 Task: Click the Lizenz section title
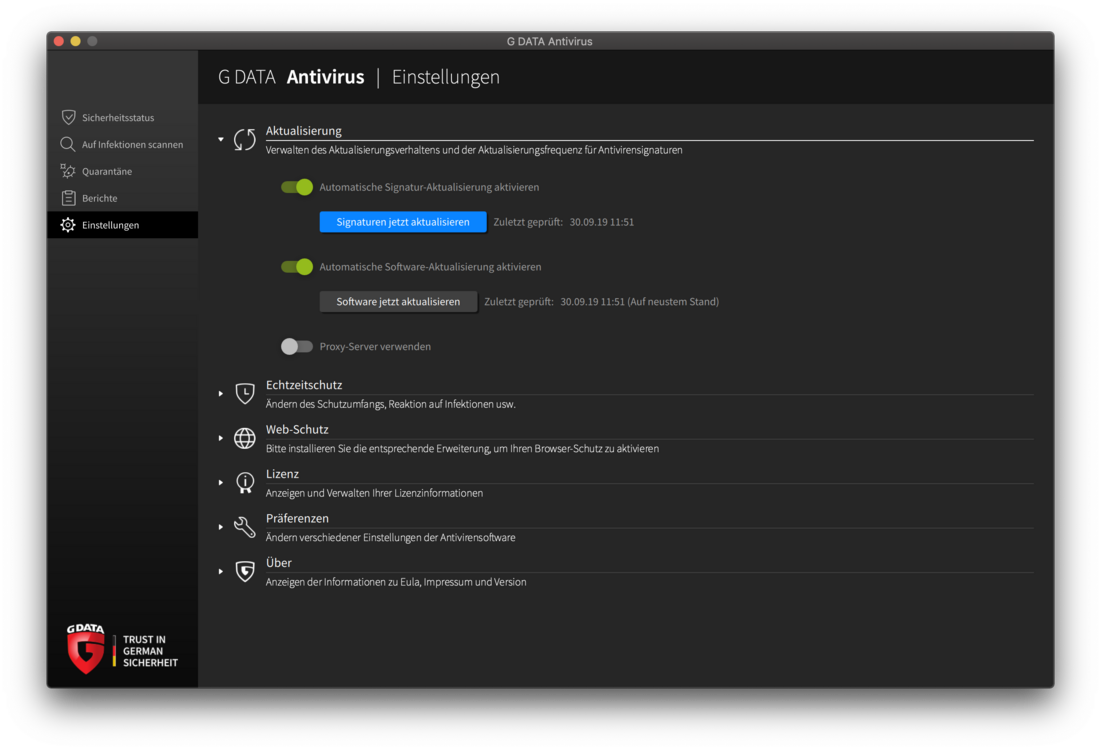click(282, 474)
